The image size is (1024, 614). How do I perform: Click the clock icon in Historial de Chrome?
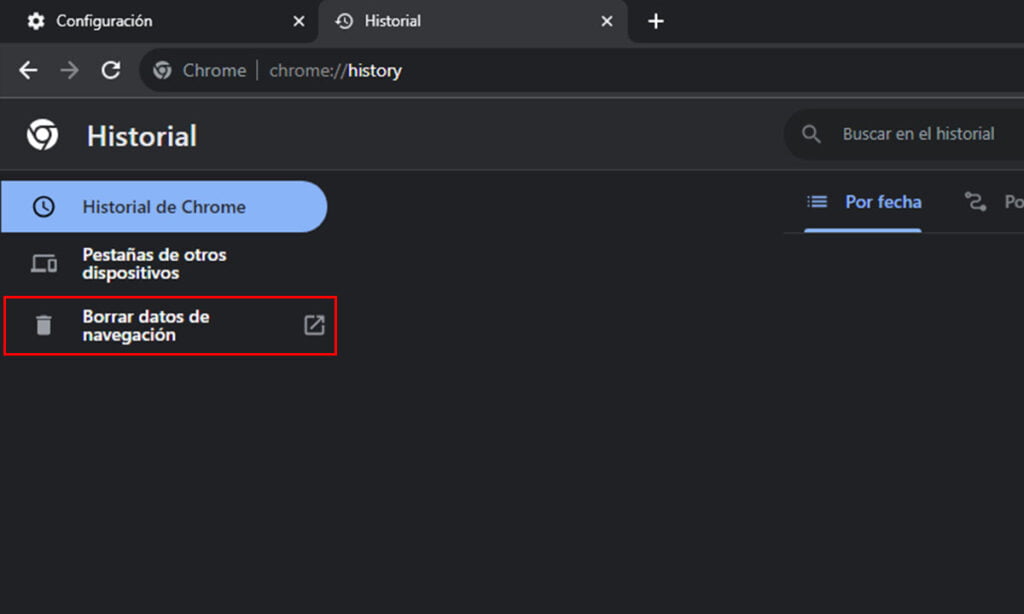point(44,207)
